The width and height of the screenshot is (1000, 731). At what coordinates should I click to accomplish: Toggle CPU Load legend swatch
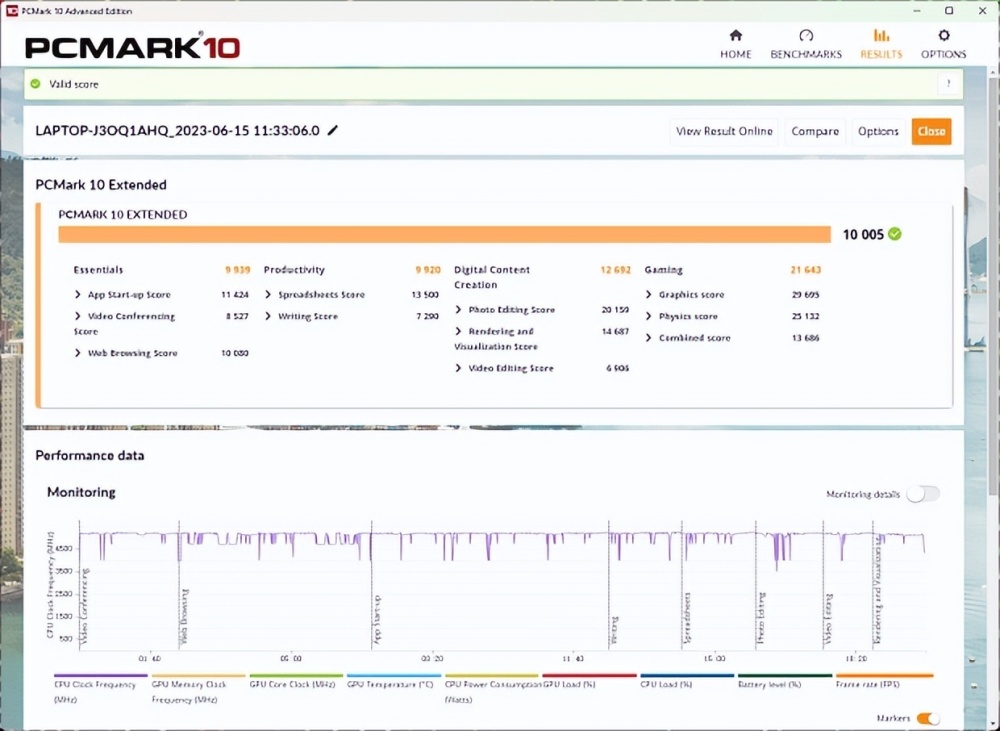(687, 675)
